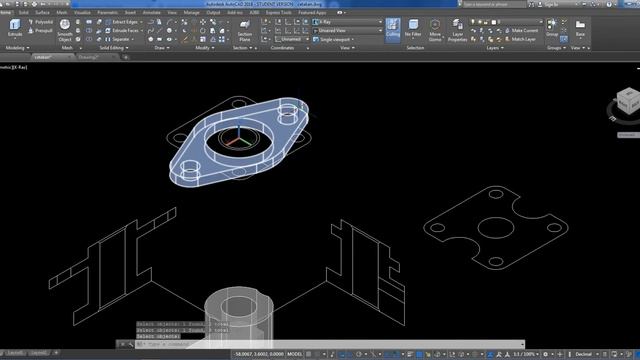Select the Move tool in Modify panel
Screen dimensions: 640x360
click(203, 22)
